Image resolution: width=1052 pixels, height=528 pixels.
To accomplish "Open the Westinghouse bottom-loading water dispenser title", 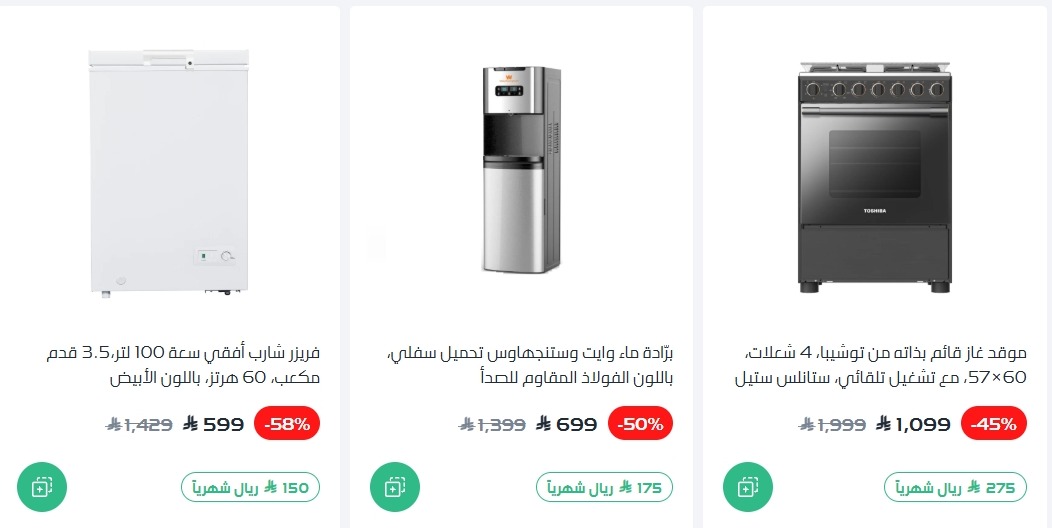I will coord(532,366).
